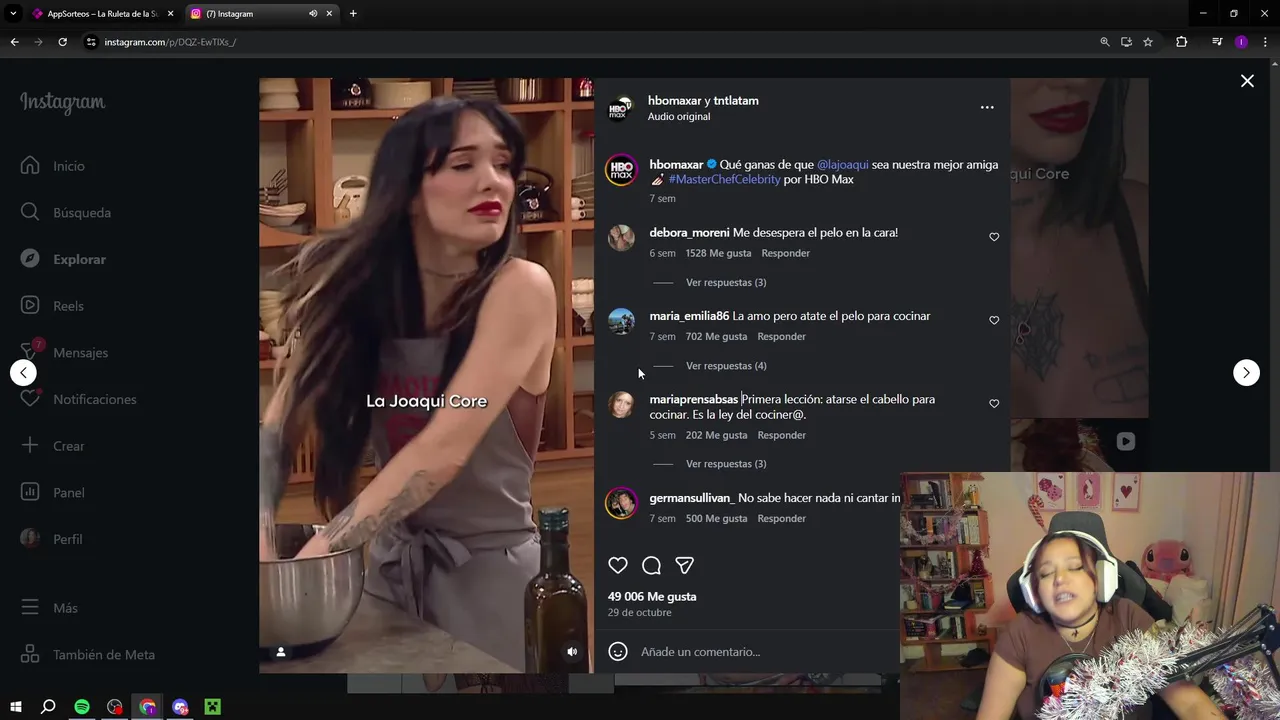Open Chrome three-dot menu
This screenshot has width=1280, height=720.
tap(1265, 42)
